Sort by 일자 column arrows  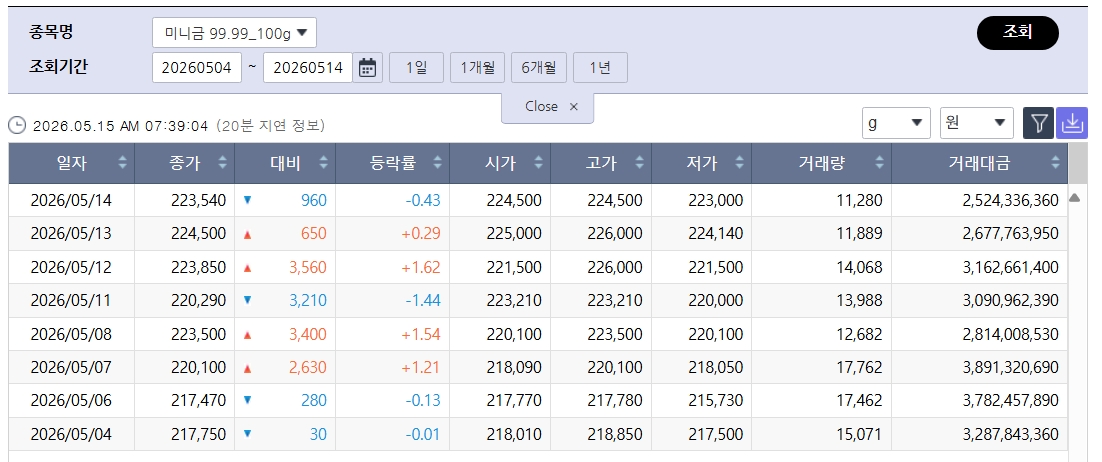pyautogui.click(x=122, y=163)
